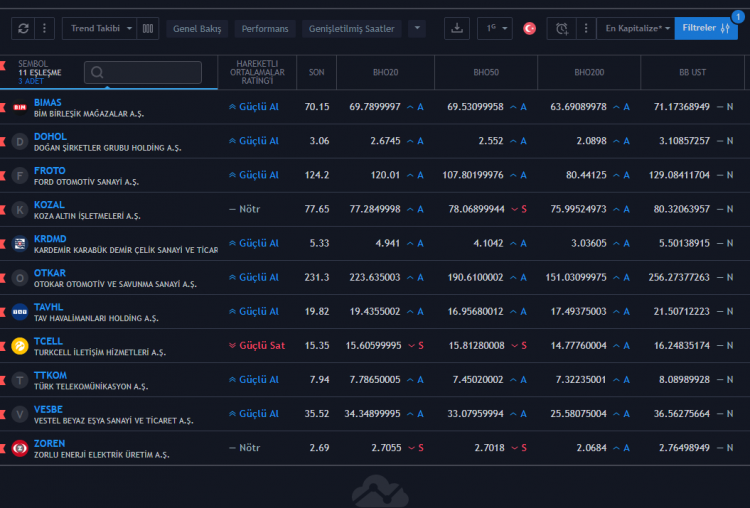Image resolution: width=750 pixels, height=508 pixels.
Task: Open KOZAL symbol link
Action: click(49, 205)
